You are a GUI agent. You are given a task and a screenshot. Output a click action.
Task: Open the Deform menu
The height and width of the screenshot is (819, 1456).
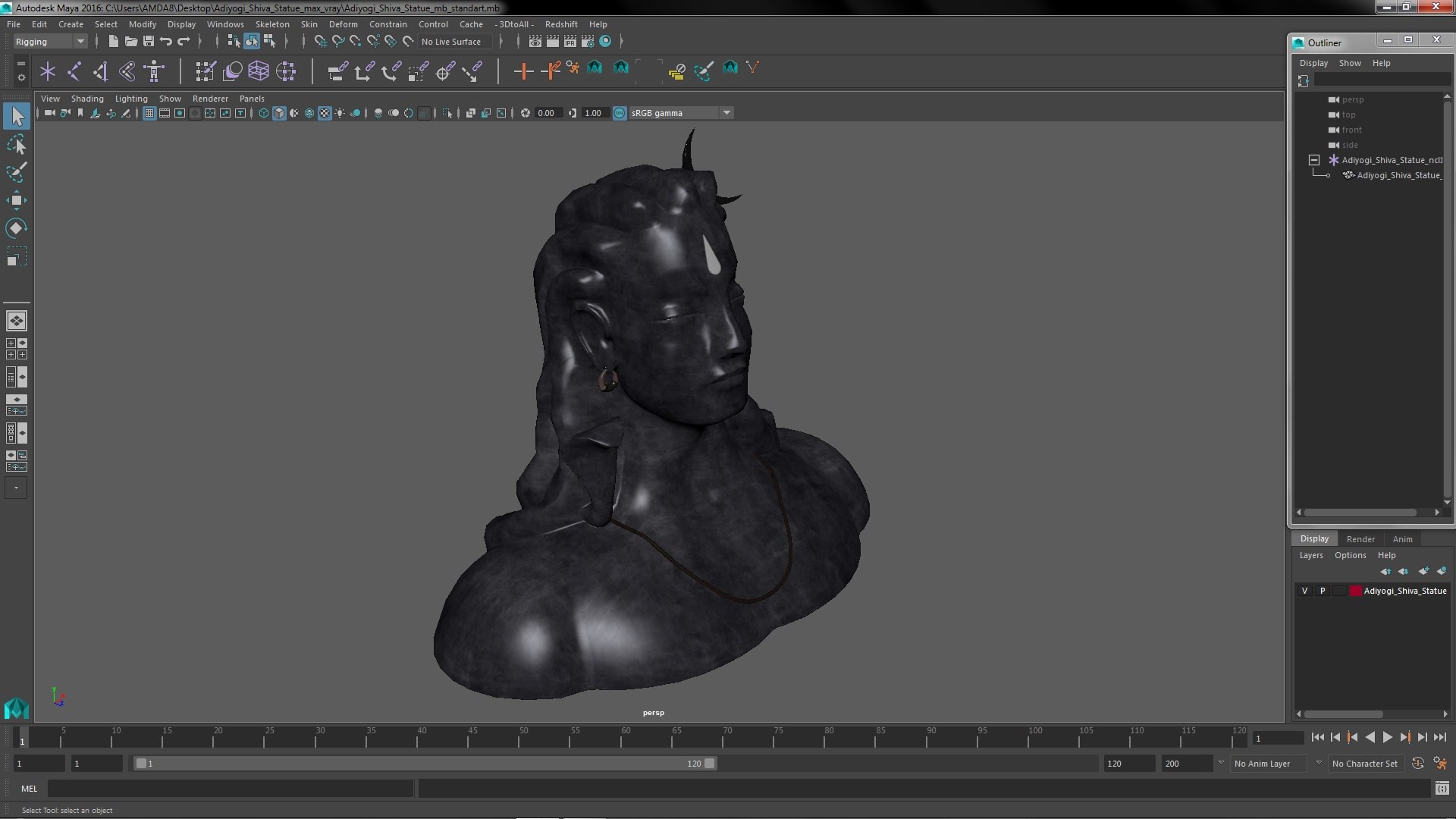[343, 24]
